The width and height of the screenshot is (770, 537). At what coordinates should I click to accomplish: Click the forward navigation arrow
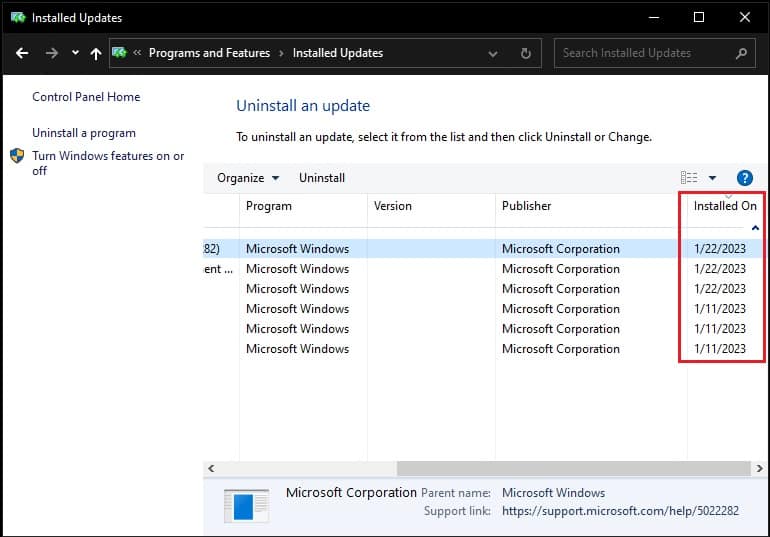(x=52, y=53)
